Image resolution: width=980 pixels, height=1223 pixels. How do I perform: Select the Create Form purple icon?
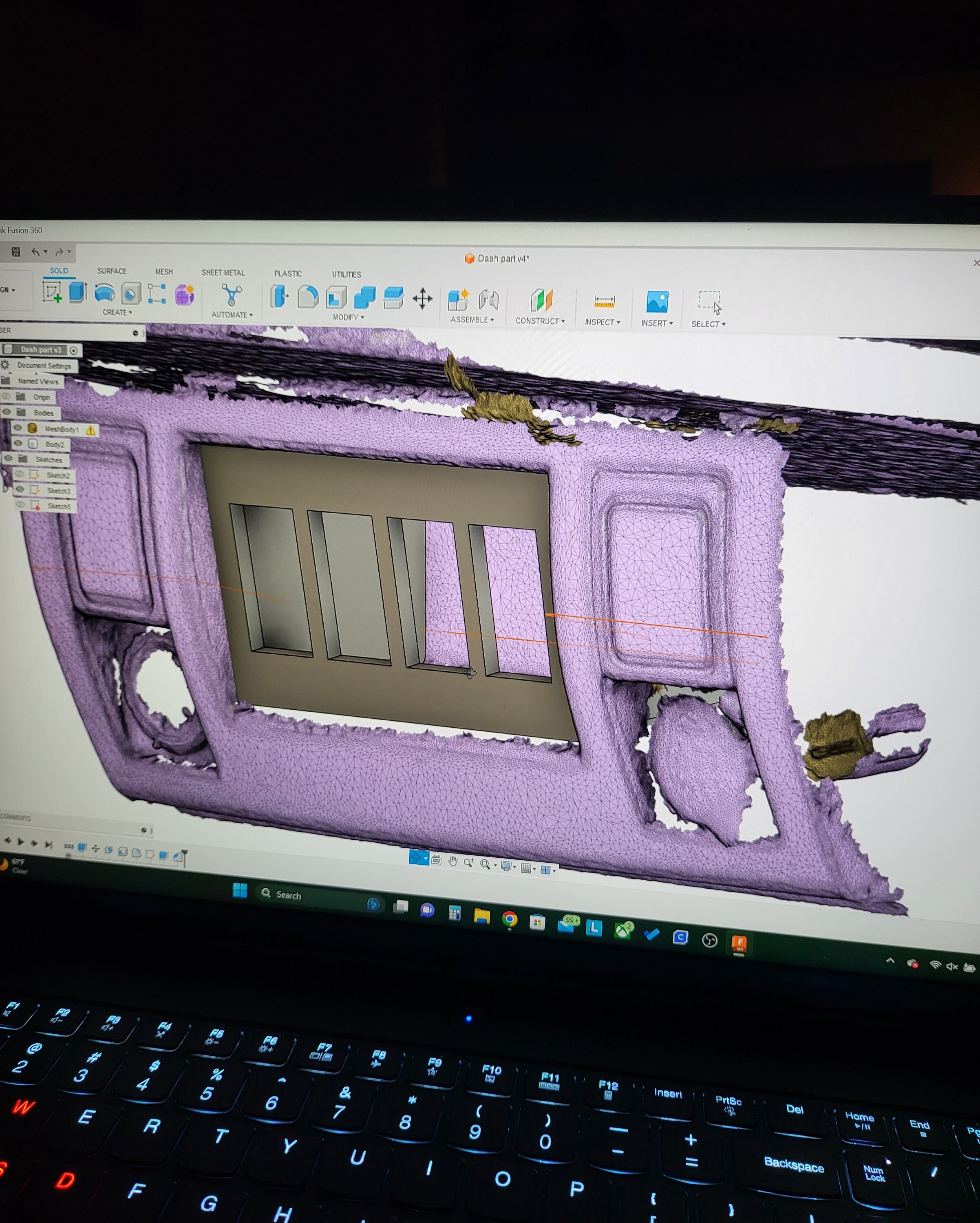point(185,295)
